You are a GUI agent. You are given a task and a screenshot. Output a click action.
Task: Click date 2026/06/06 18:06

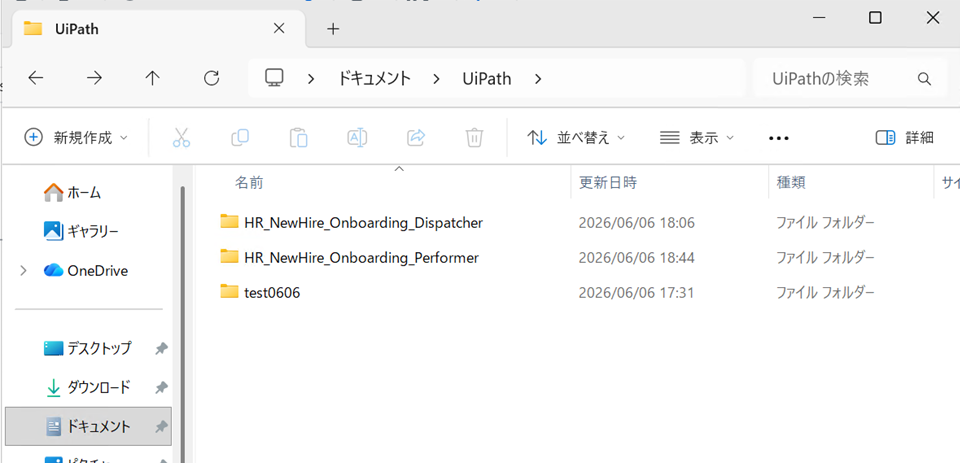coord(637,223)
